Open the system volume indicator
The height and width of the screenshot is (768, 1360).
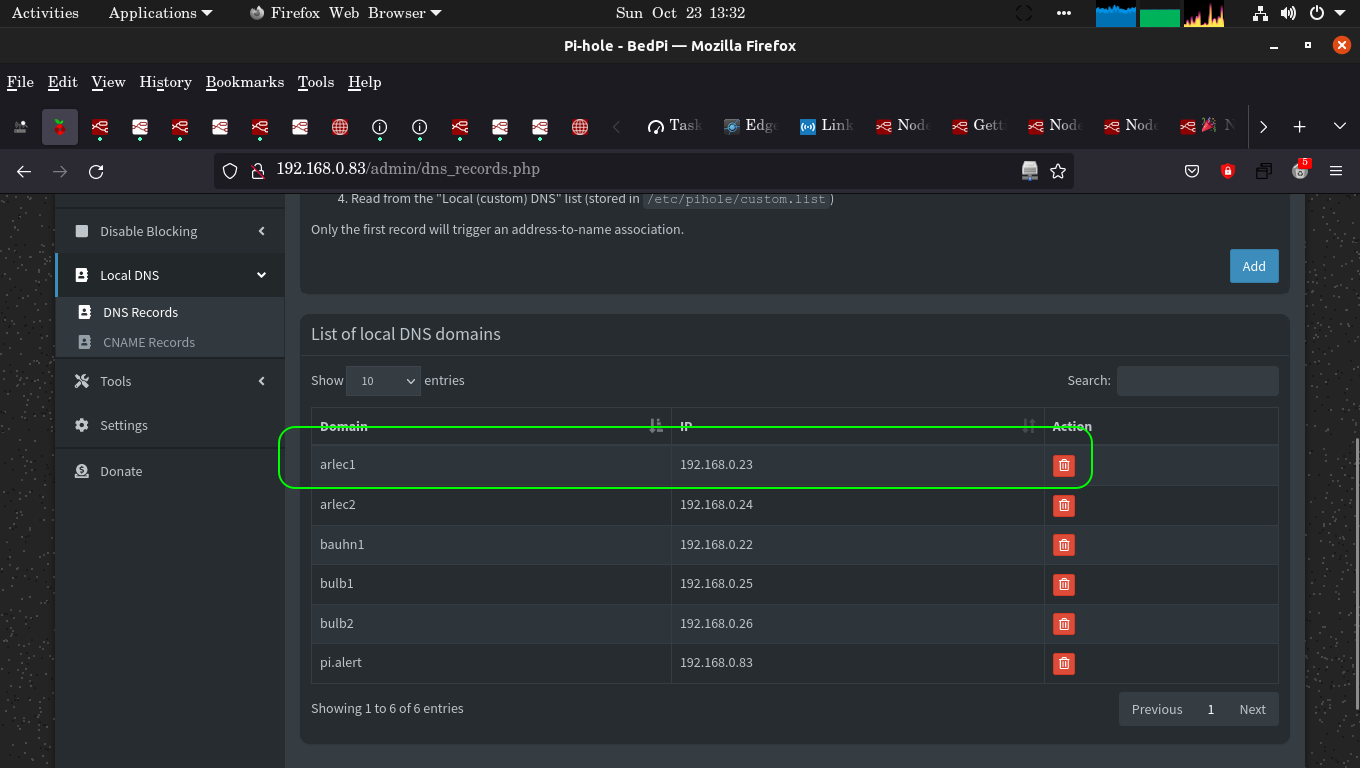coord(1288,13)
